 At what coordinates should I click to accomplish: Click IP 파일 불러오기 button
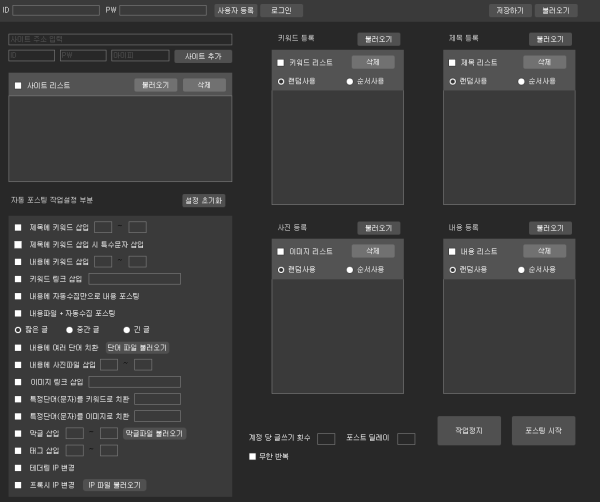point(115,484)
